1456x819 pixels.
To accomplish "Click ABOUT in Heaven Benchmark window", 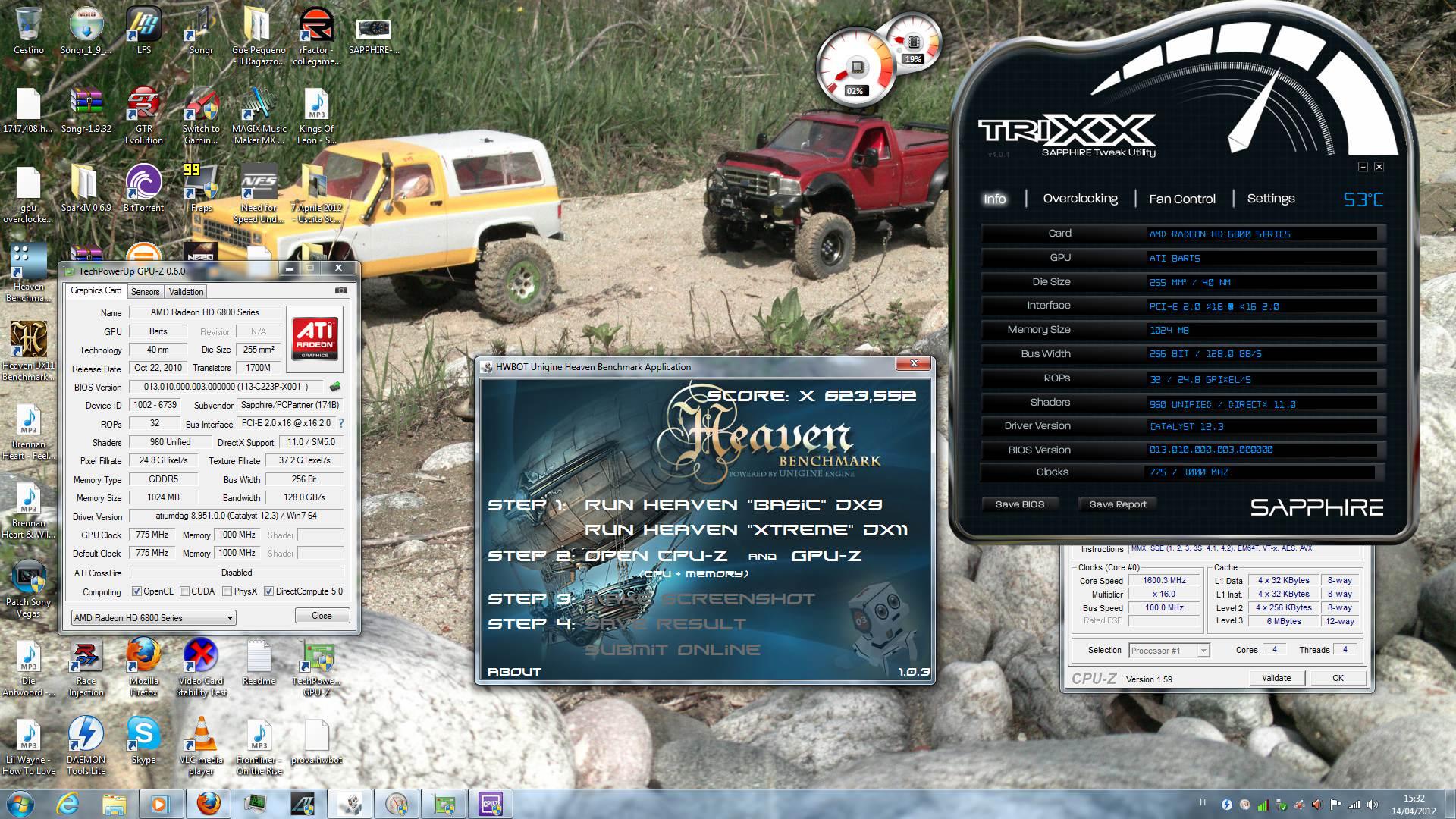I will (514, 671).
